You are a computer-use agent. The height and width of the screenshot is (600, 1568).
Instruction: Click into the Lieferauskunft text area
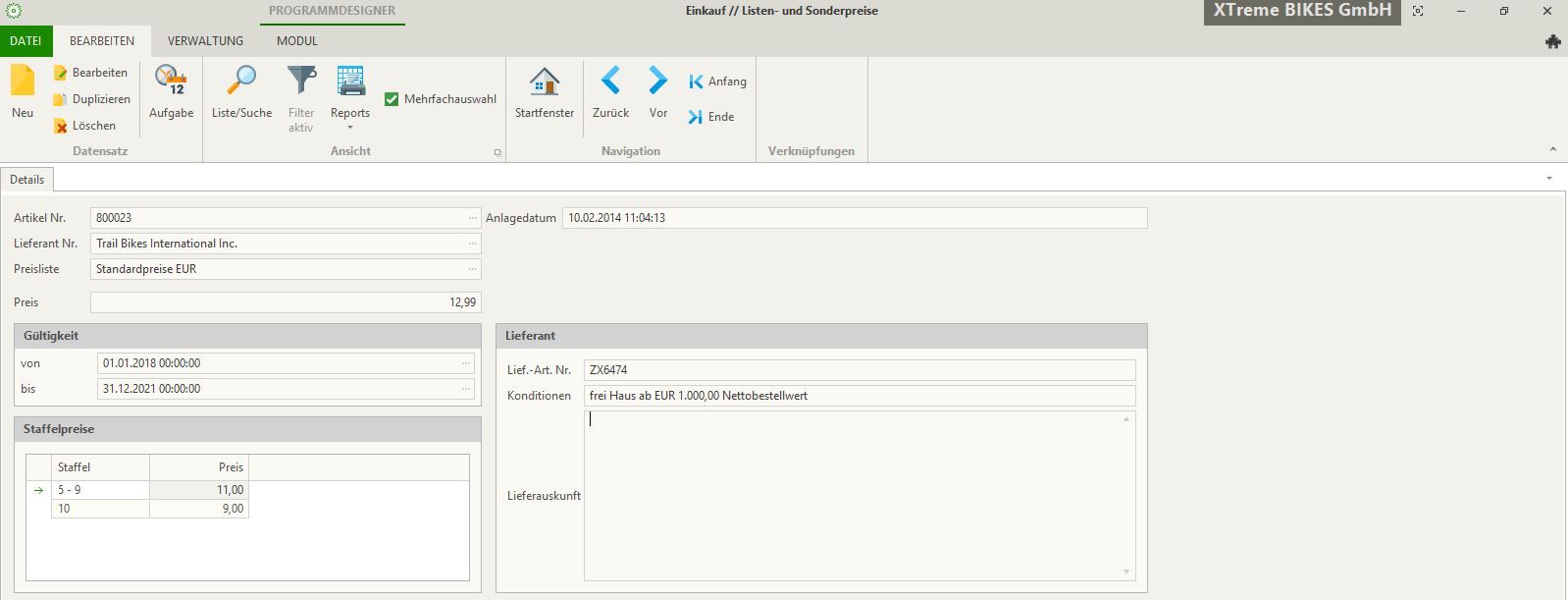point(854,496)
